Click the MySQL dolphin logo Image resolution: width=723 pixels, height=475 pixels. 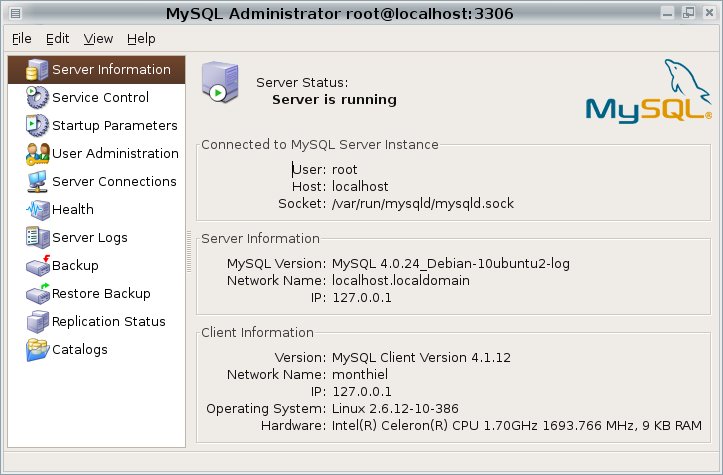point(648,90)
